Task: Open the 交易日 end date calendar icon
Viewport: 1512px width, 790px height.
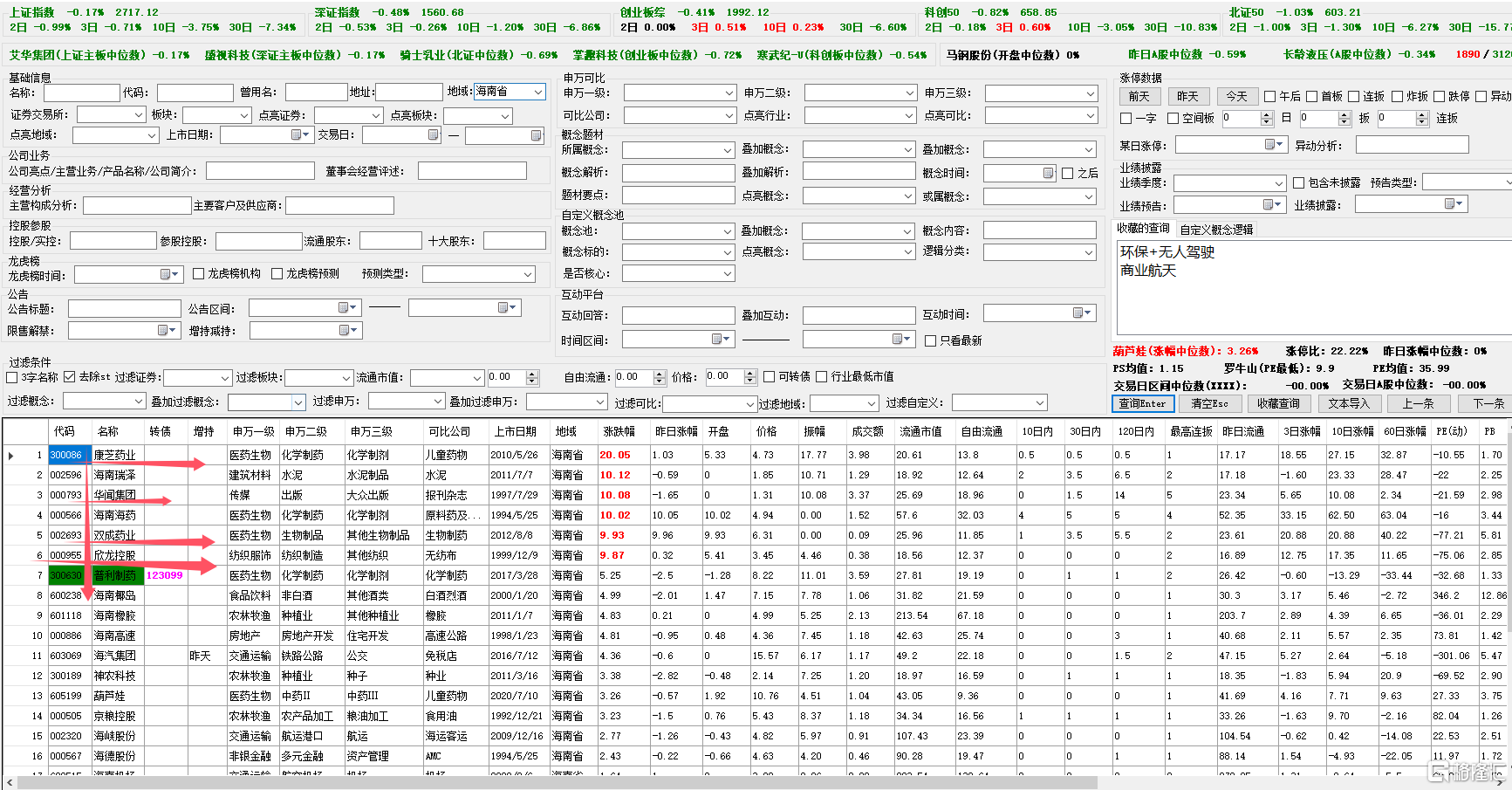Action: click(537, 135)
